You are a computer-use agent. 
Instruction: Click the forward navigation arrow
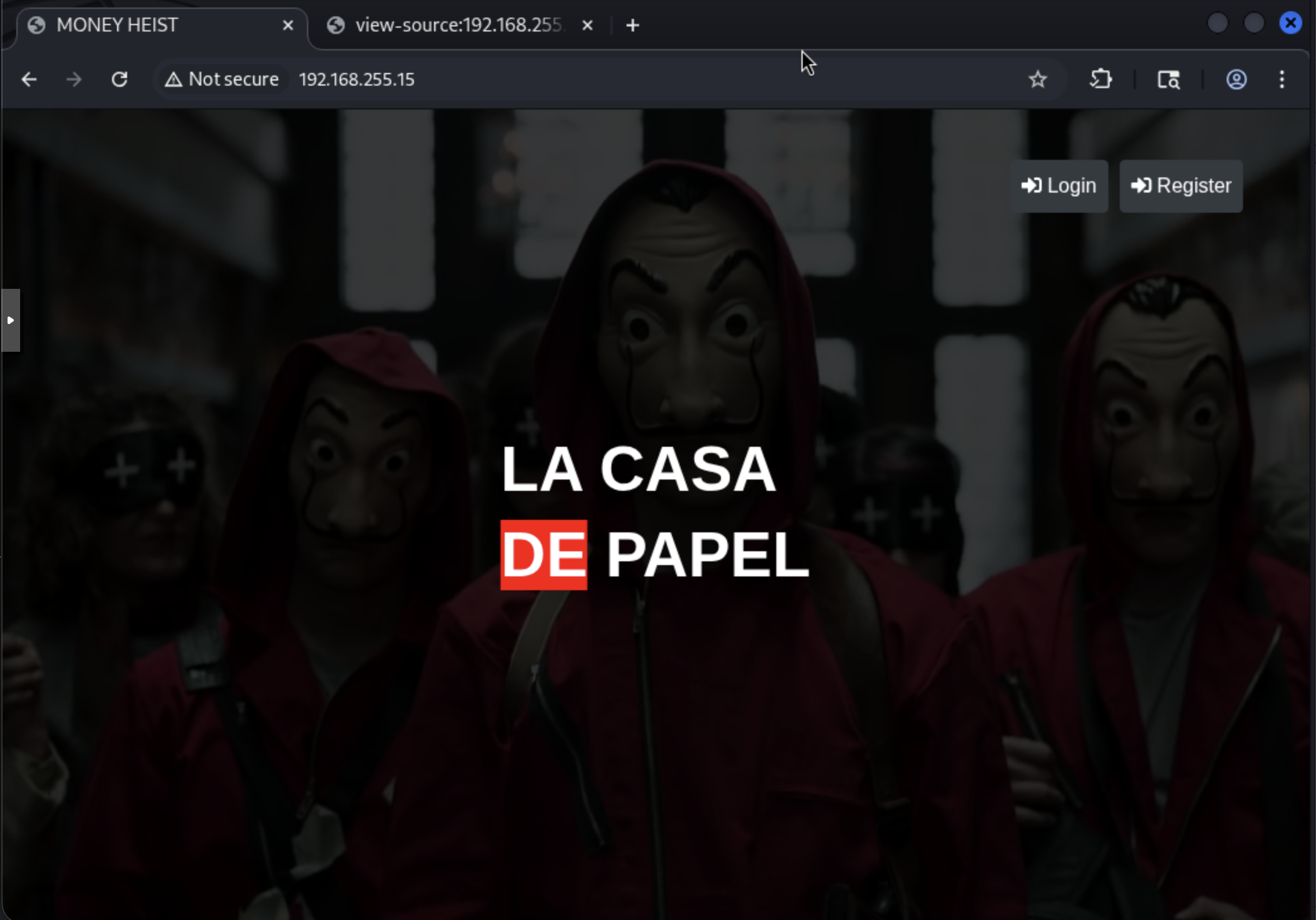pyautogui.click(x=74, y=79)
